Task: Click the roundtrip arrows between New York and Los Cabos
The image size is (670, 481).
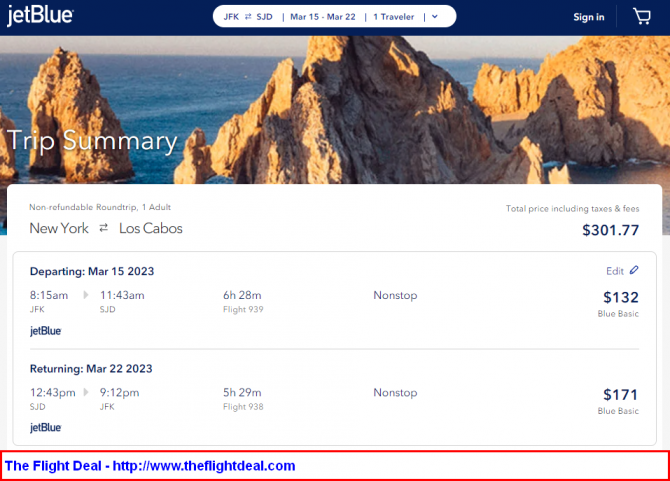Action: click(x=103, y=228)
